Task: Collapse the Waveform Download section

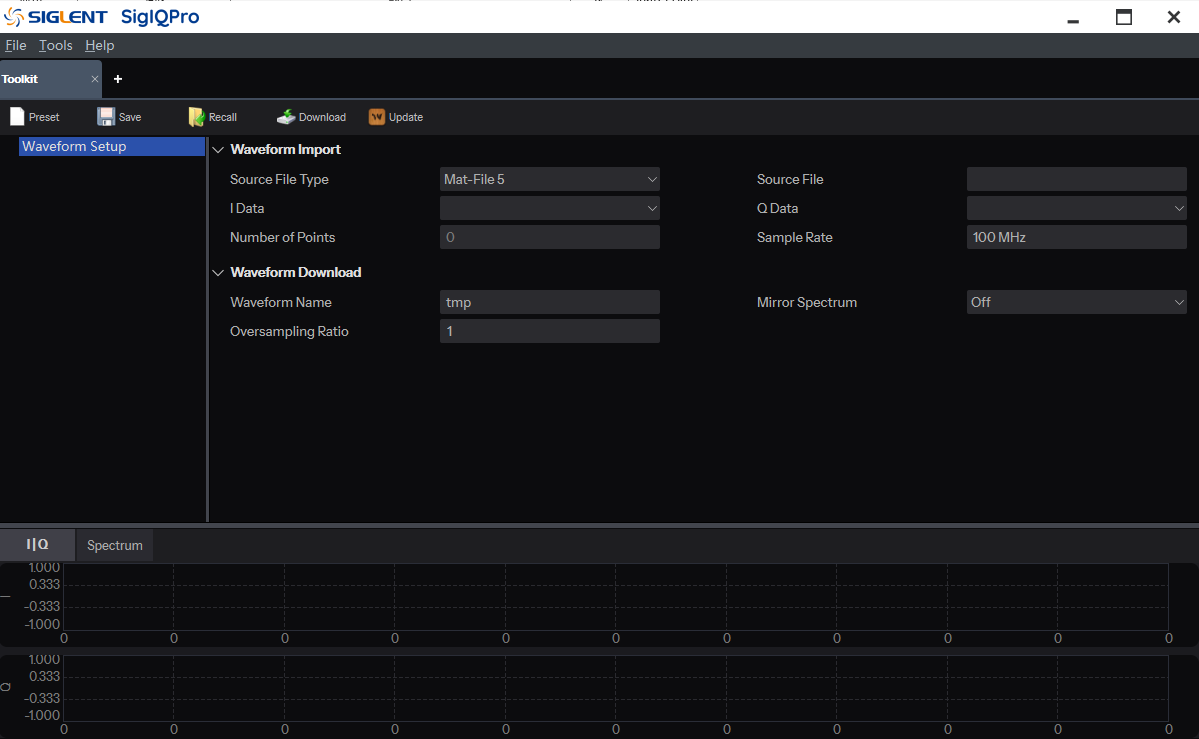Action: point(218,272)
